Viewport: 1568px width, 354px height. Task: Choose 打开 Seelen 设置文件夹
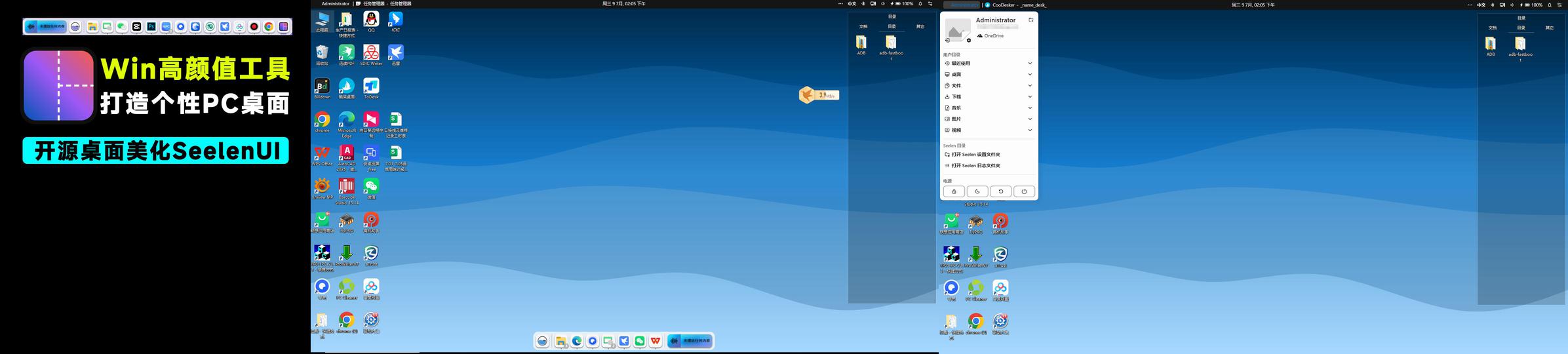click(975, 155)
